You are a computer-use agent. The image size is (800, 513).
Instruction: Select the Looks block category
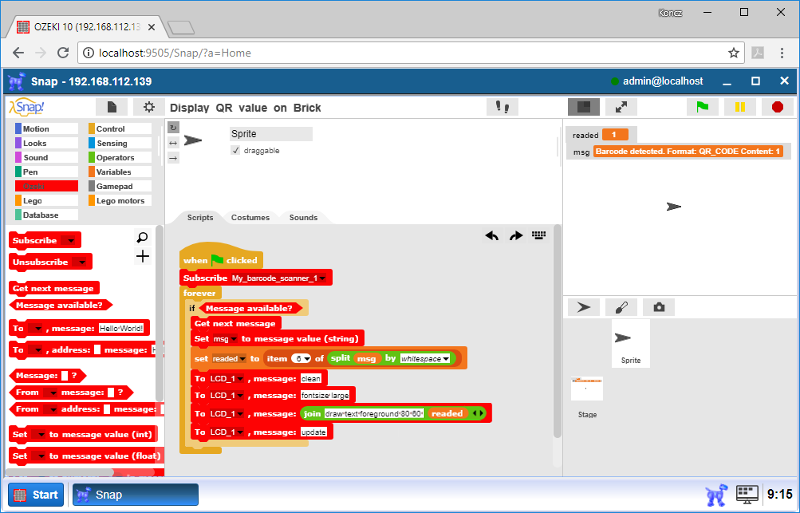pyautogui.click(x=46, y=143)
